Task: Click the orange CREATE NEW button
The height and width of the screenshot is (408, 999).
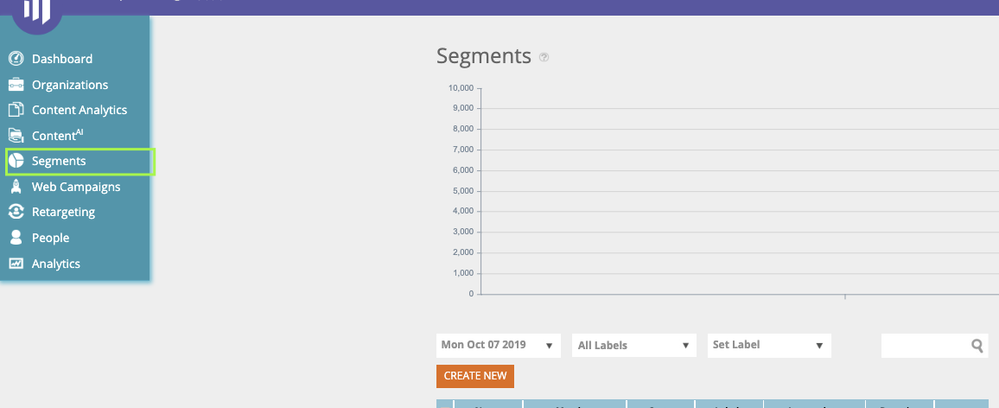Action: pyautogui.click(x=475, y=376)
